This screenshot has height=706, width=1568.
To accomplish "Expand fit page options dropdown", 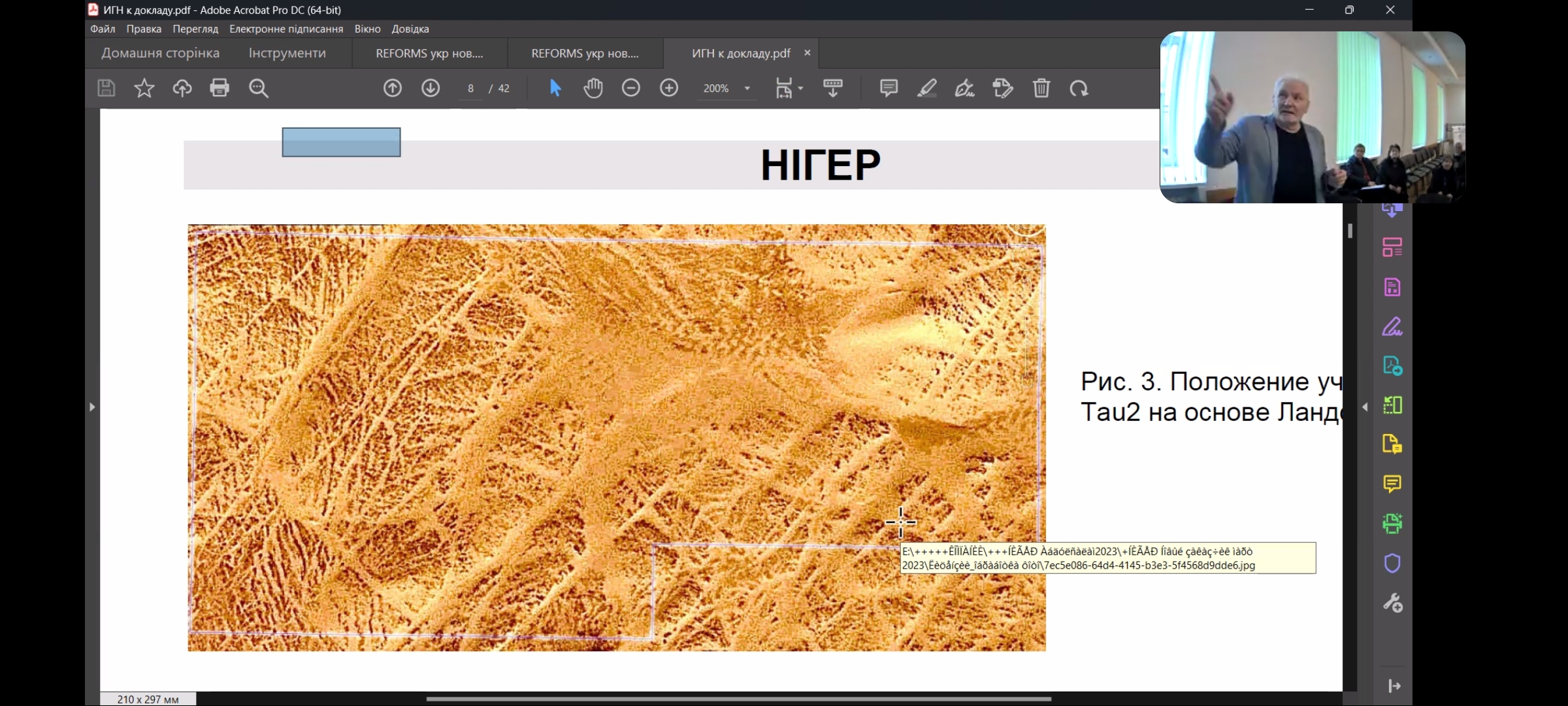I will pyautogui.click(x=800, y=88).
